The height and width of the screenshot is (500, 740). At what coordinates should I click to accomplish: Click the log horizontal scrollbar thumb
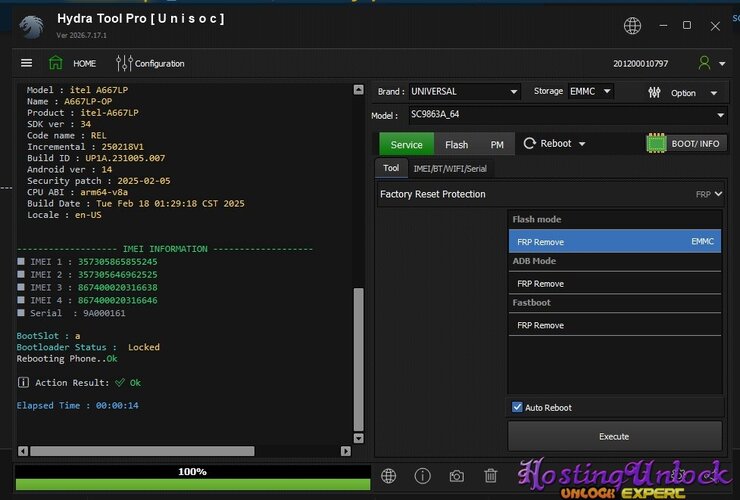coord(142,451)
